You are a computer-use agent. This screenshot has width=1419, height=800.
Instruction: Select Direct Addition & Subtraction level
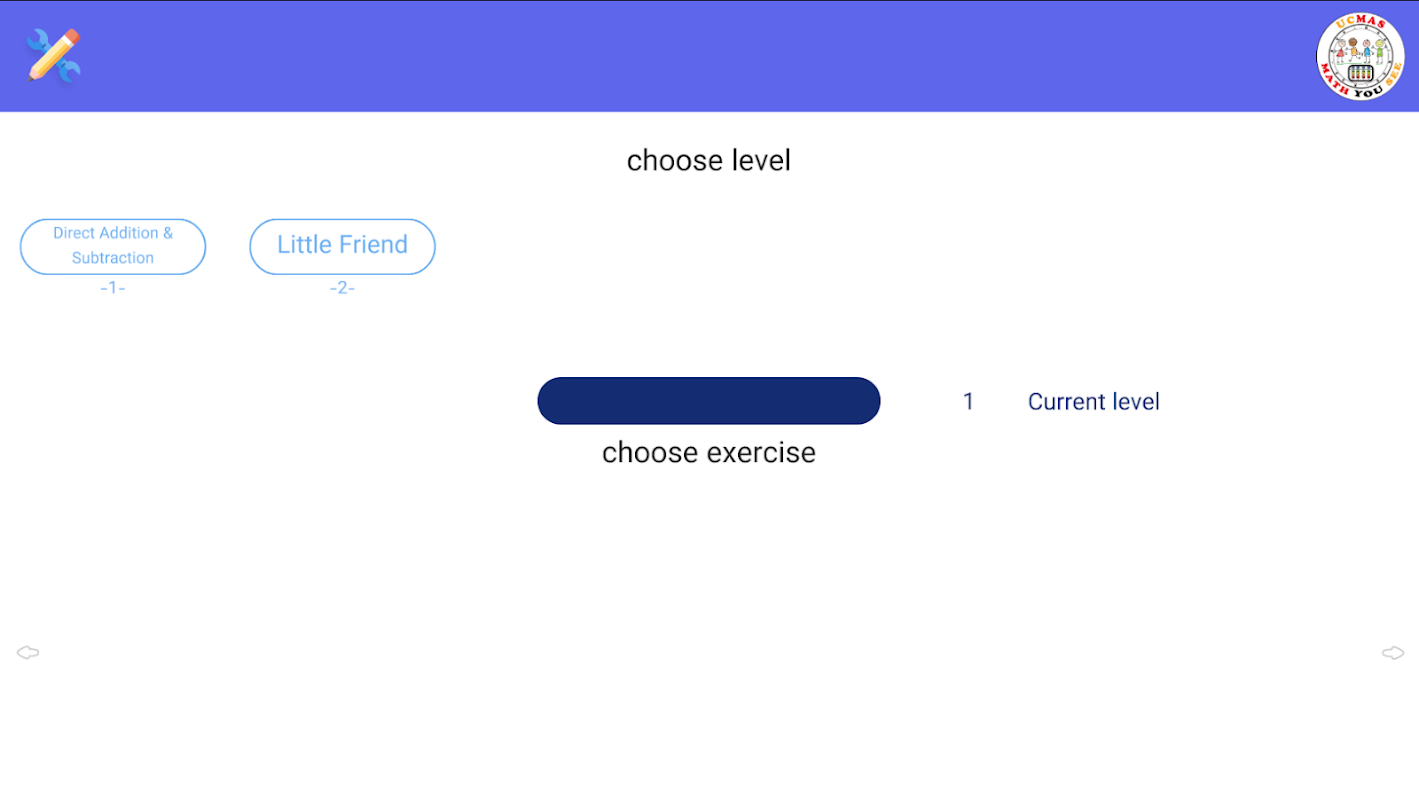click(113, 246)
